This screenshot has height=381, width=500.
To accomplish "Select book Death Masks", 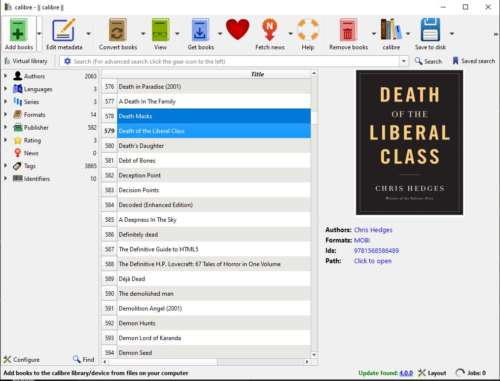I will click(x=214, y=116).
